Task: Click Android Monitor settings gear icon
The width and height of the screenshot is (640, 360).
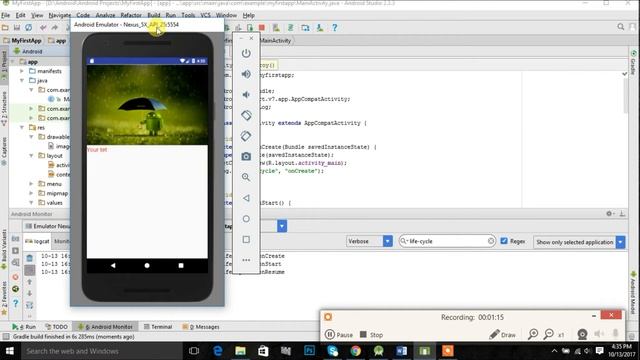Action: click(609, 213)
